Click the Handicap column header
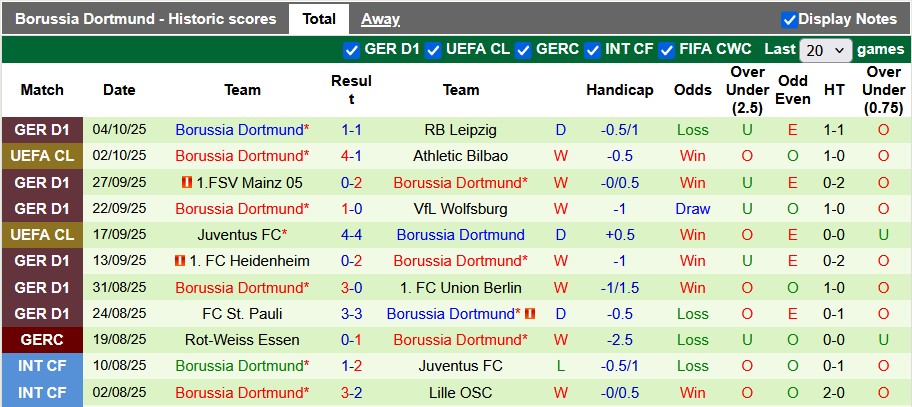The height and width of the screenshot is (407, 912). [619, 90]
